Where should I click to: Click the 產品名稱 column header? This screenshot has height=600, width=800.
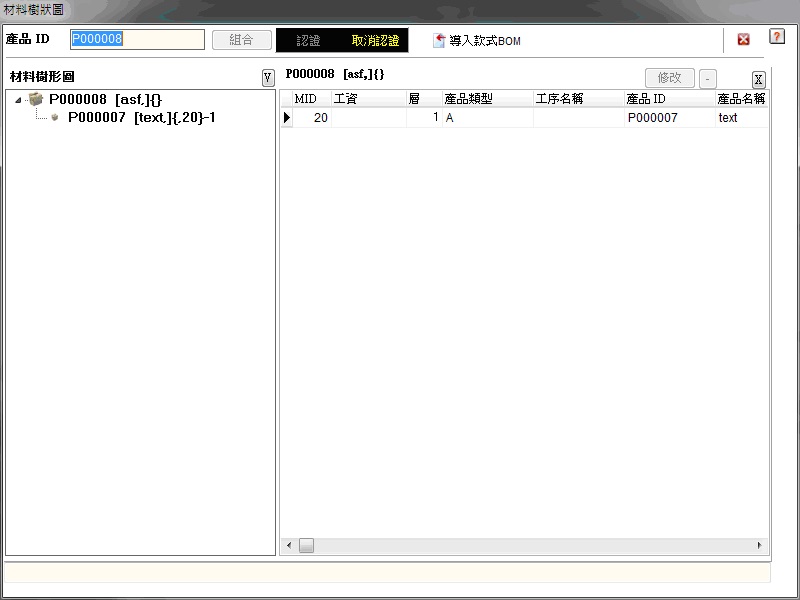(741, 98)
